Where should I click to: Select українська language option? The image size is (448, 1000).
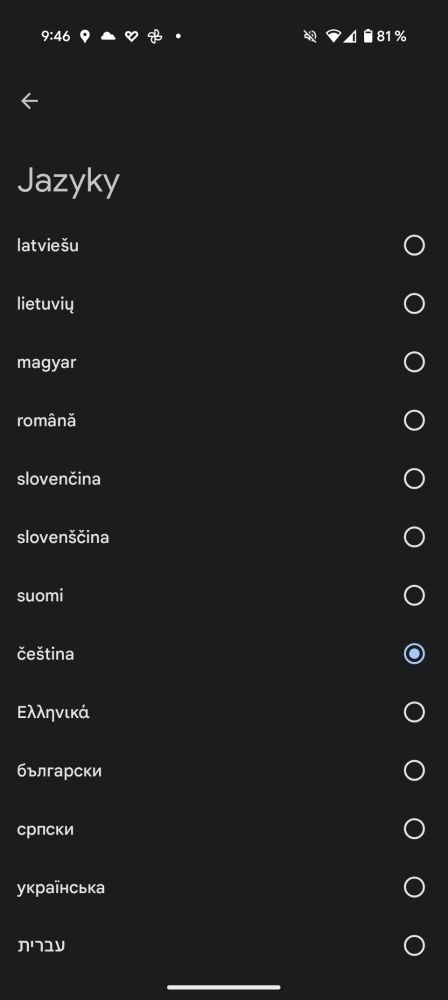224,887
